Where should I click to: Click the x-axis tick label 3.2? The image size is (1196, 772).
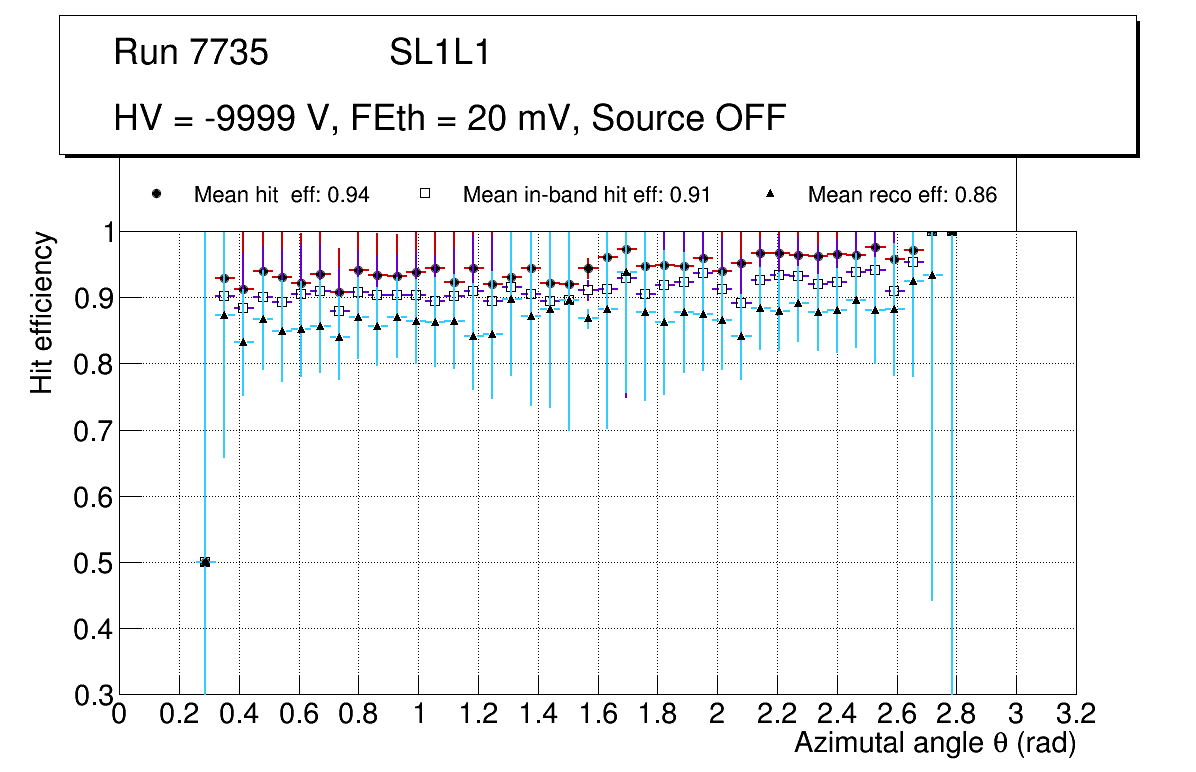(1076, 714)
